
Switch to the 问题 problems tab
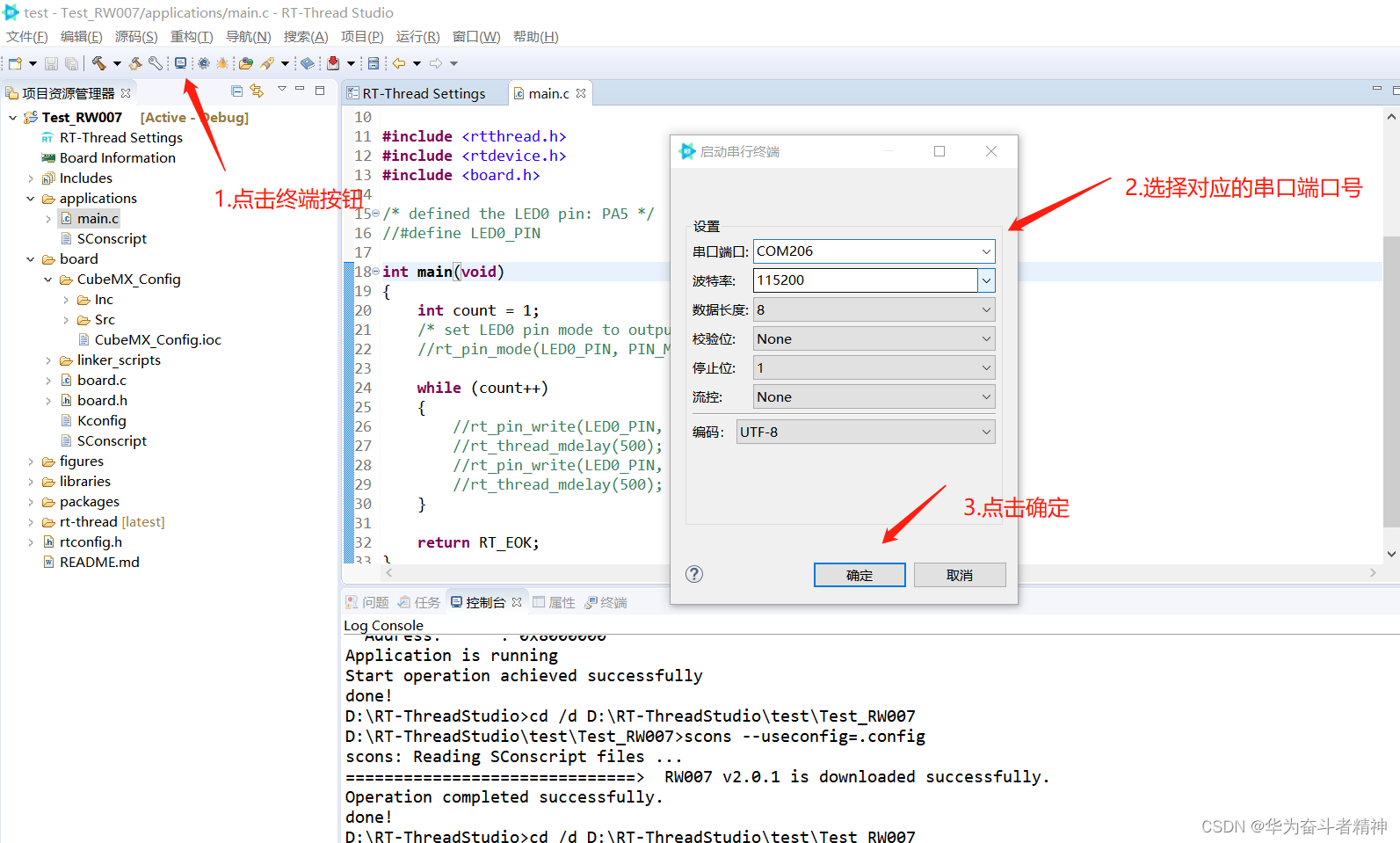click(x=367, y=602)
